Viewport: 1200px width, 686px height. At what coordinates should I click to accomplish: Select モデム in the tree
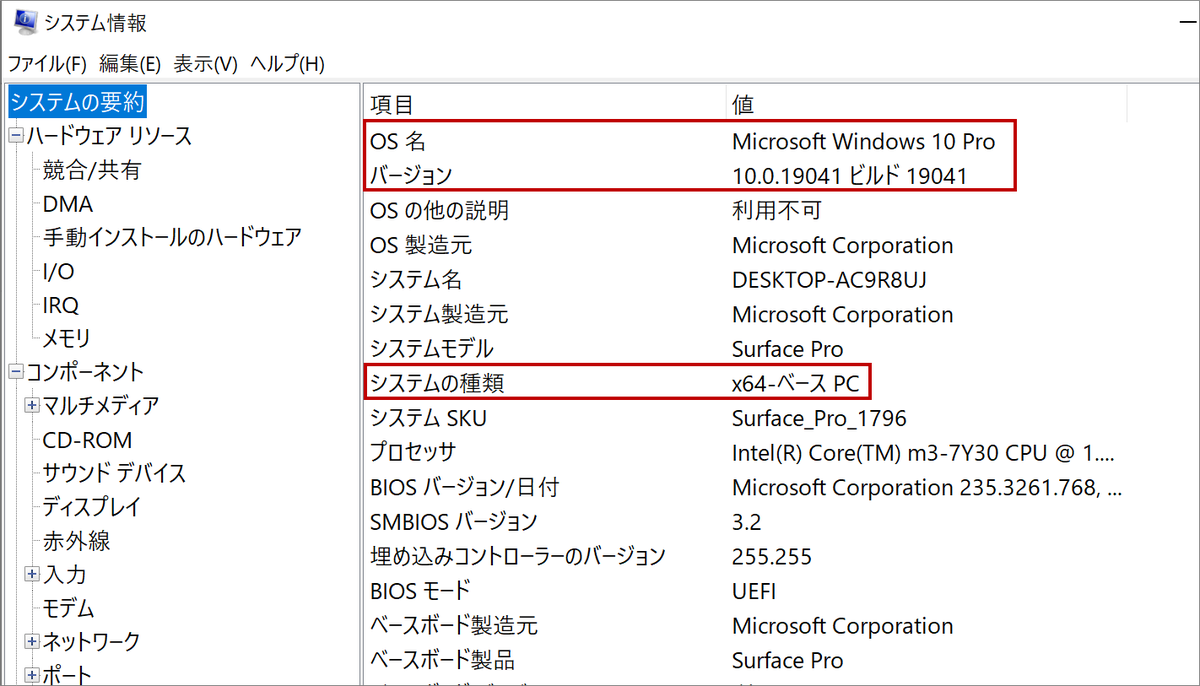pyautogui.click(x=68, y=608)
